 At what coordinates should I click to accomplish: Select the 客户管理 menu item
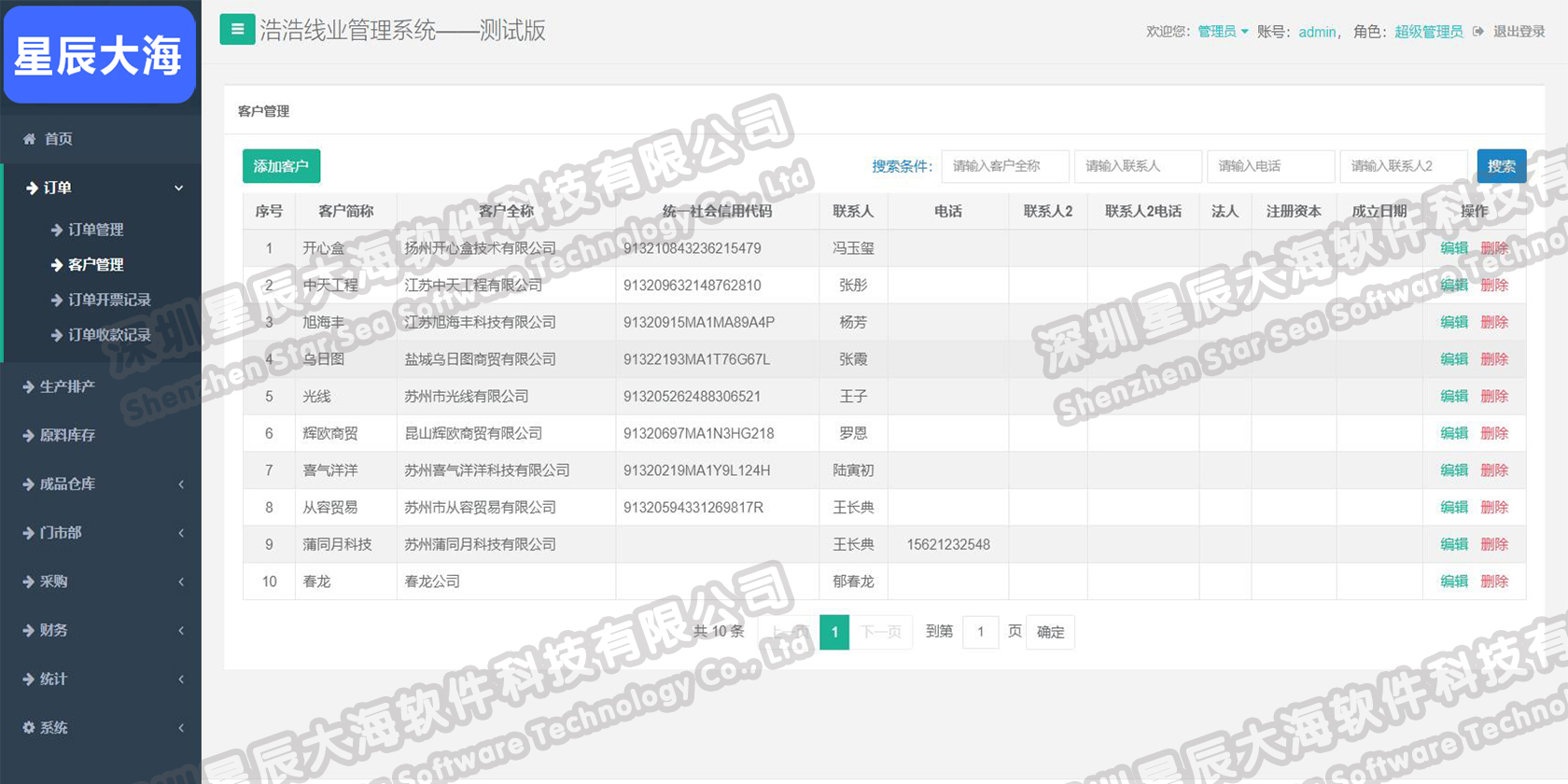point(95,265)
